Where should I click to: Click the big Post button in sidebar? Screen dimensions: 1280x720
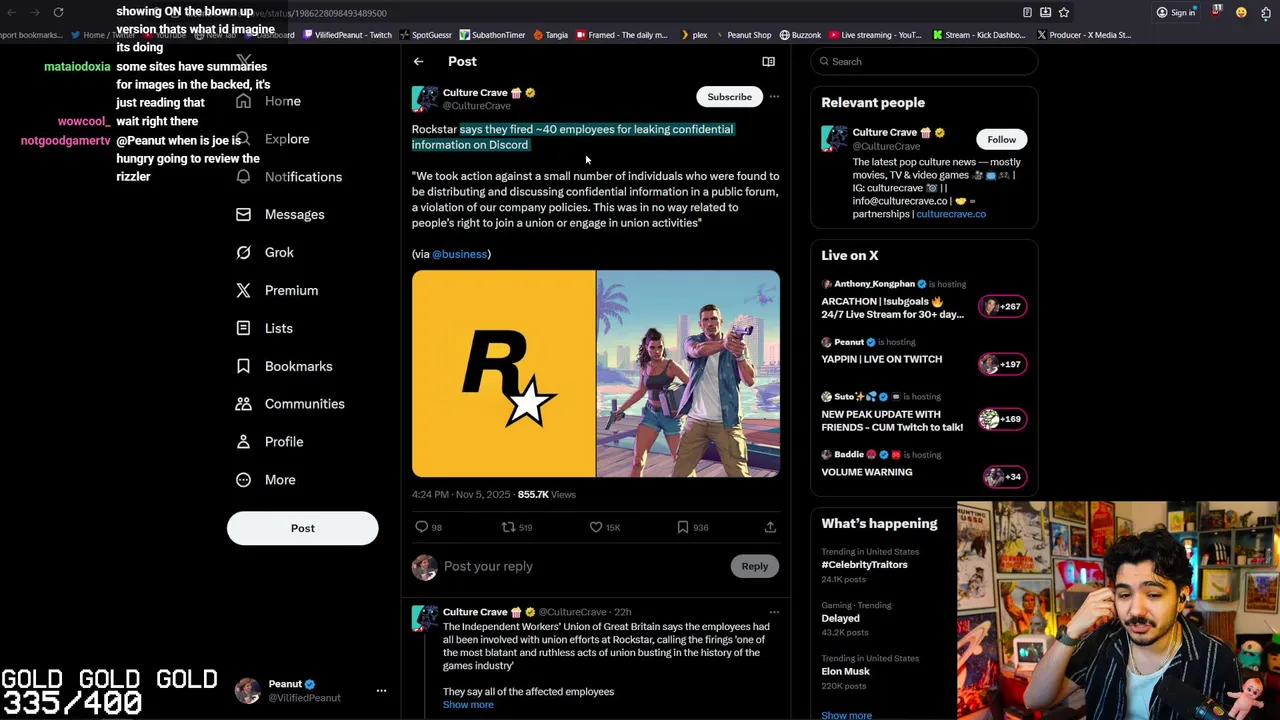coord(303,528)
